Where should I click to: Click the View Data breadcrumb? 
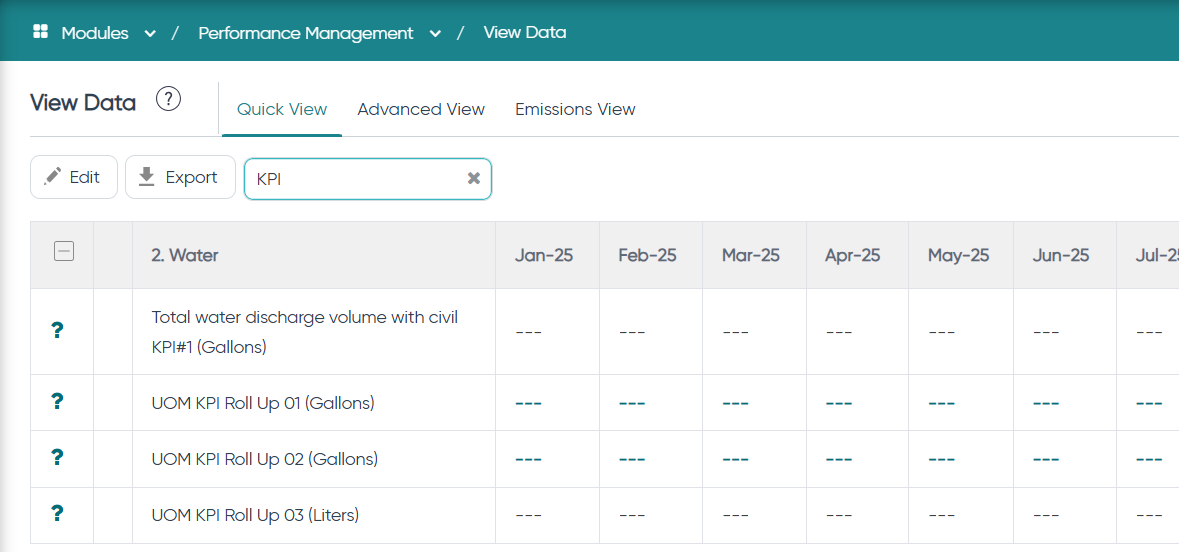525,32
